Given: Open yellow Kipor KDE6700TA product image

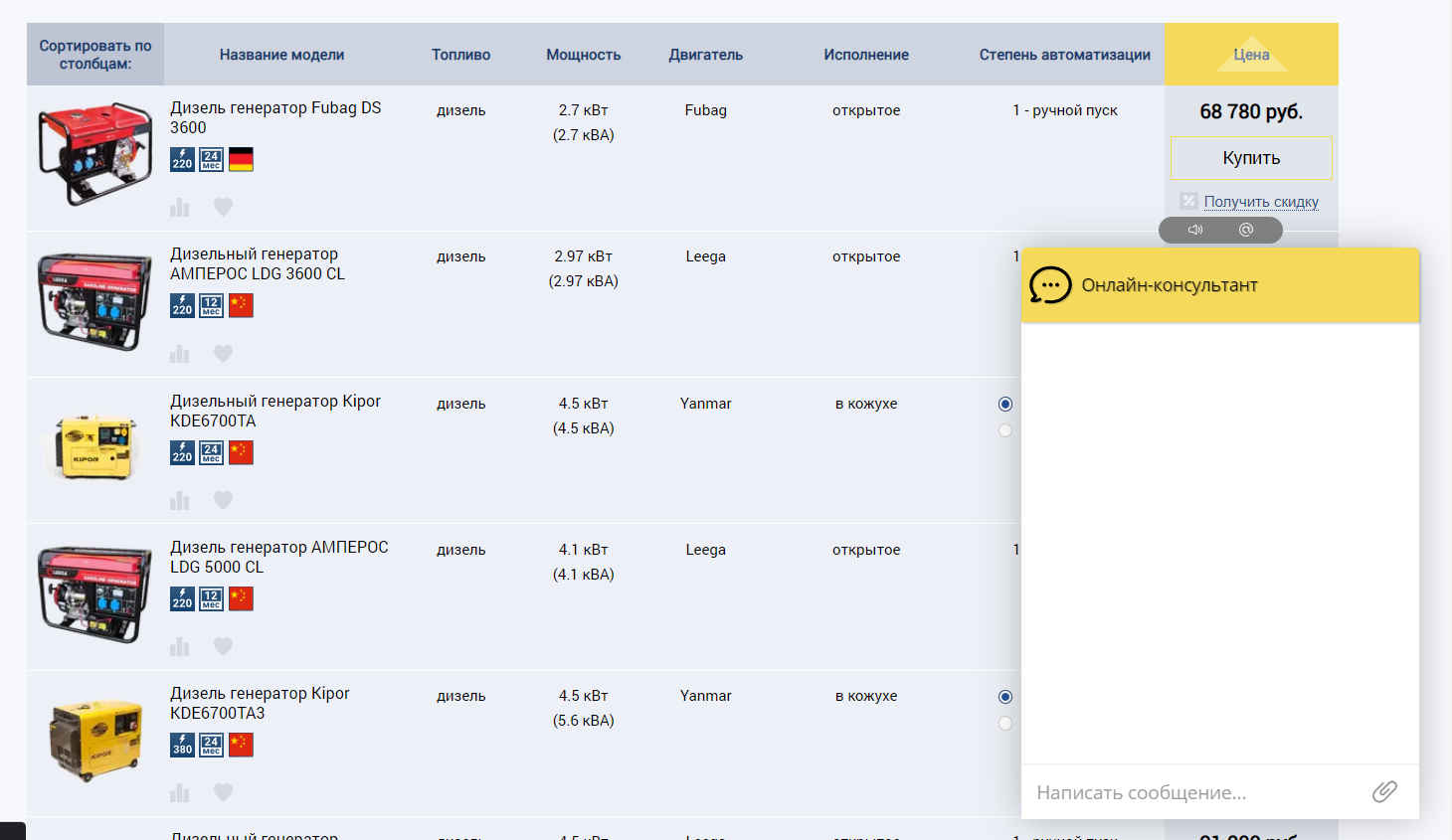Looking at the screenshot, I should [x=94, y=447].
